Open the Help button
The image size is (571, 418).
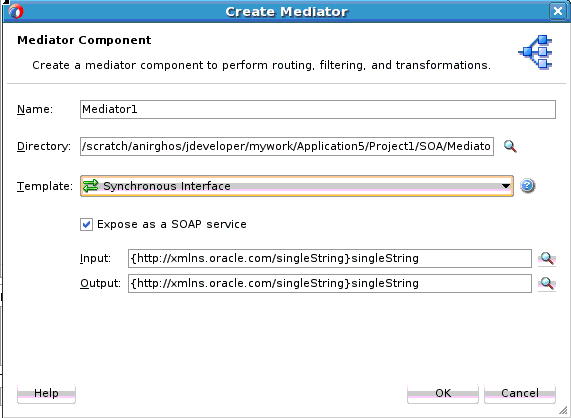(46, 393)
